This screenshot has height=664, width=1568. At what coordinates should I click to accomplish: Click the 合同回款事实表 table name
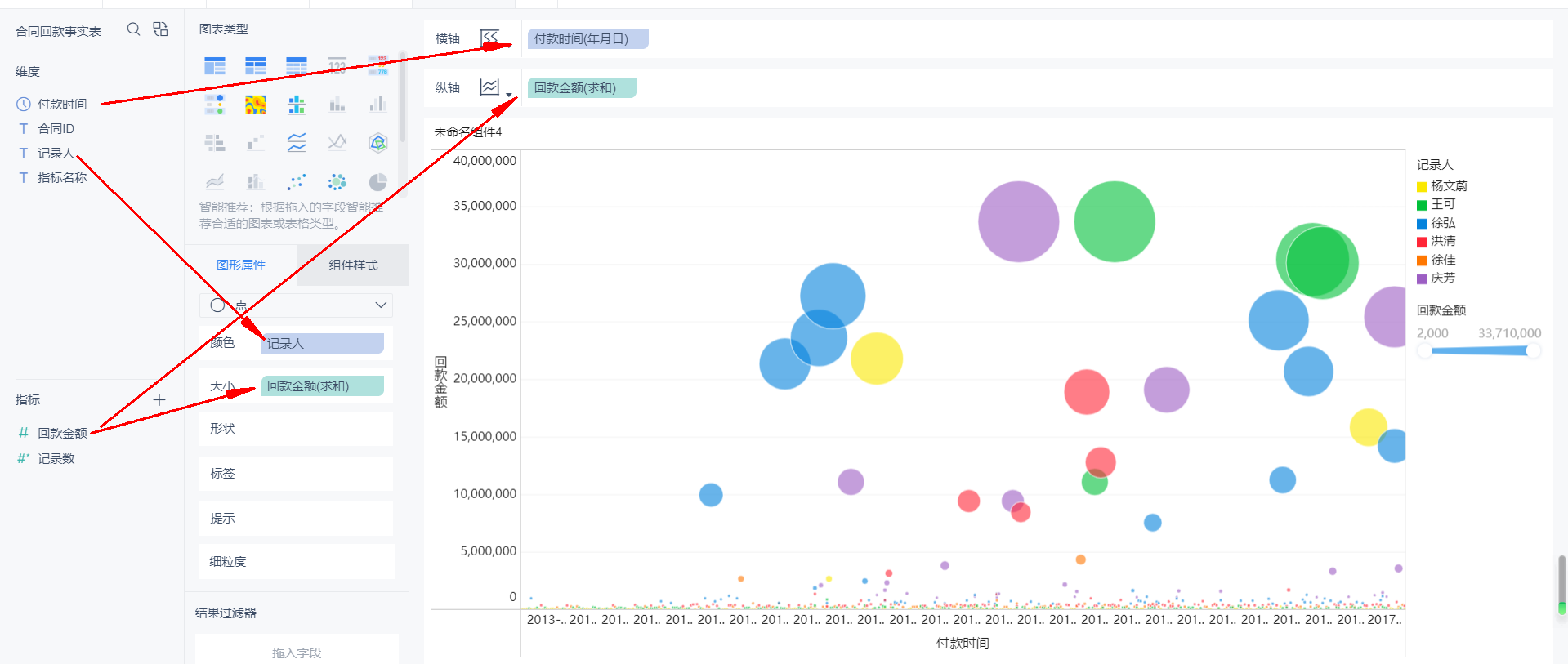click(58, 31)
